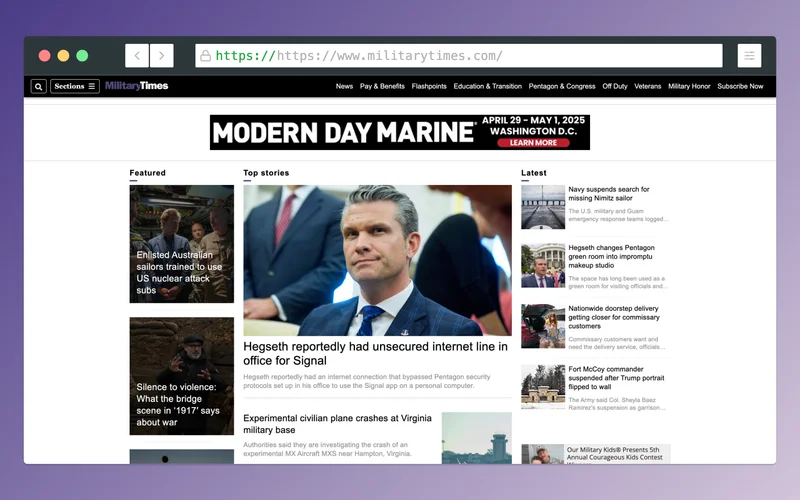Image resolution: width=800 pixels, height=500 pixels.
Task: Click the address bar padlock icon
Action: pyautogui.click(x=206, y=56)
